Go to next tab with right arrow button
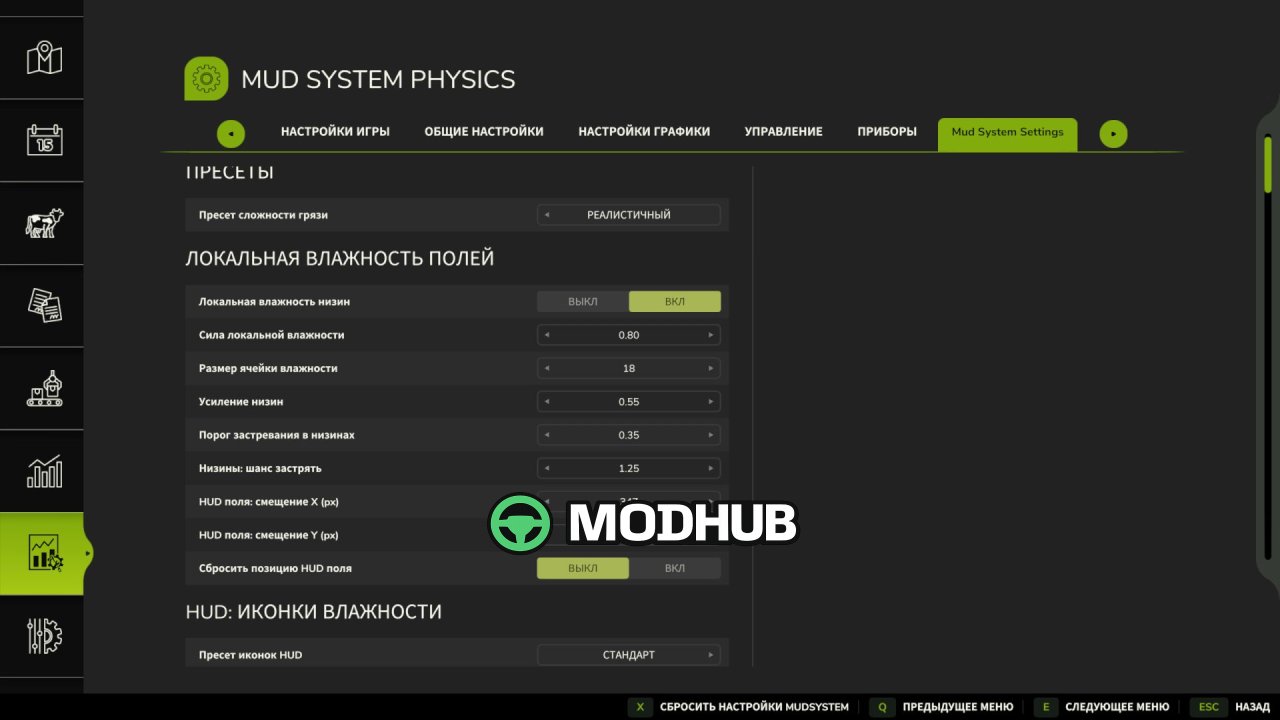This screenshot has height=720, width=1280. click(1113, 134)
